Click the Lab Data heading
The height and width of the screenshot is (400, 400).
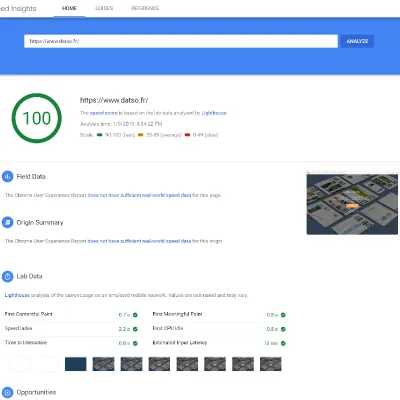coord(29,276)
